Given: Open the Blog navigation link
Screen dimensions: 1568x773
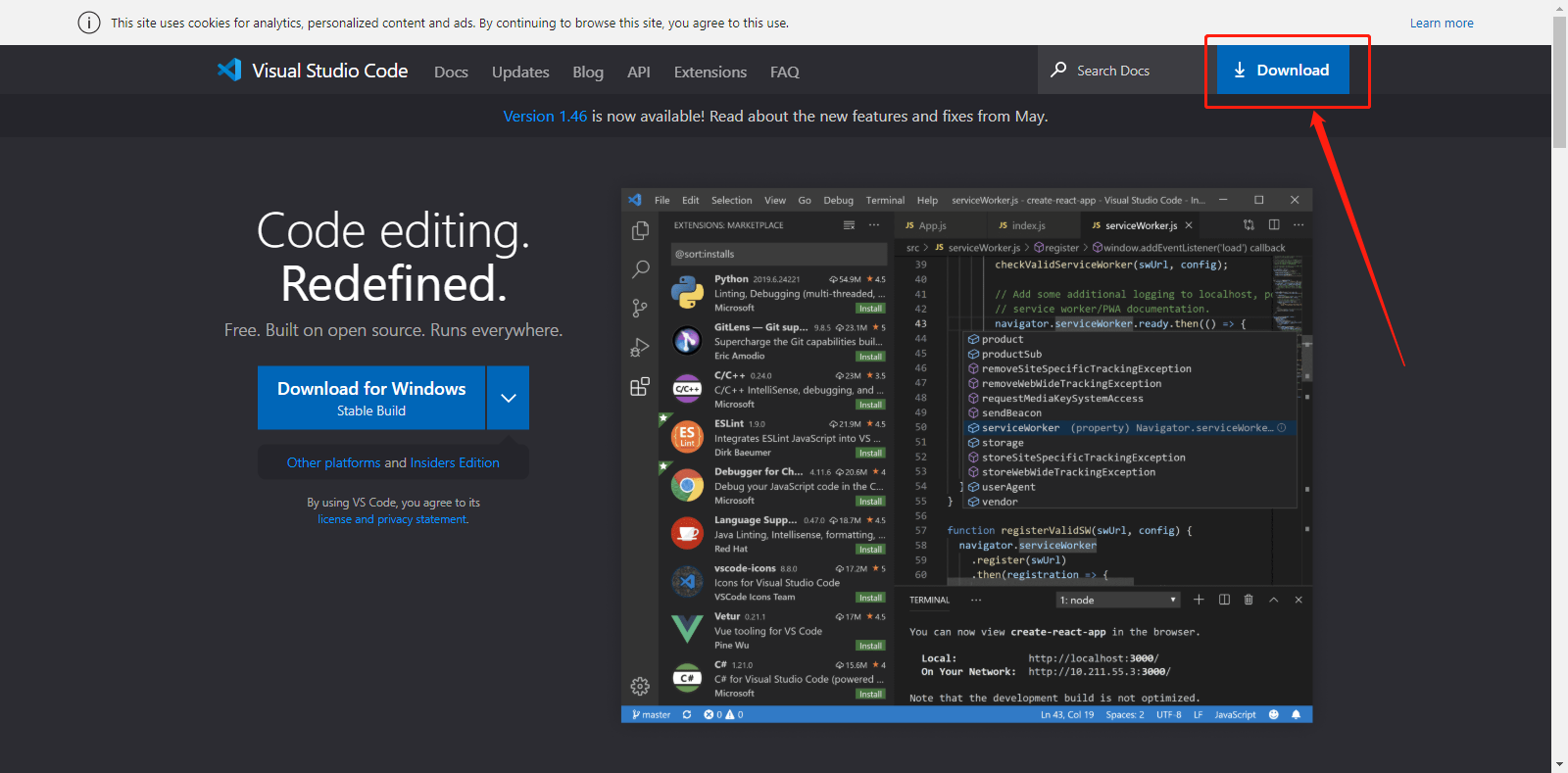Looking at the screenshot, I should coord(588,72).
